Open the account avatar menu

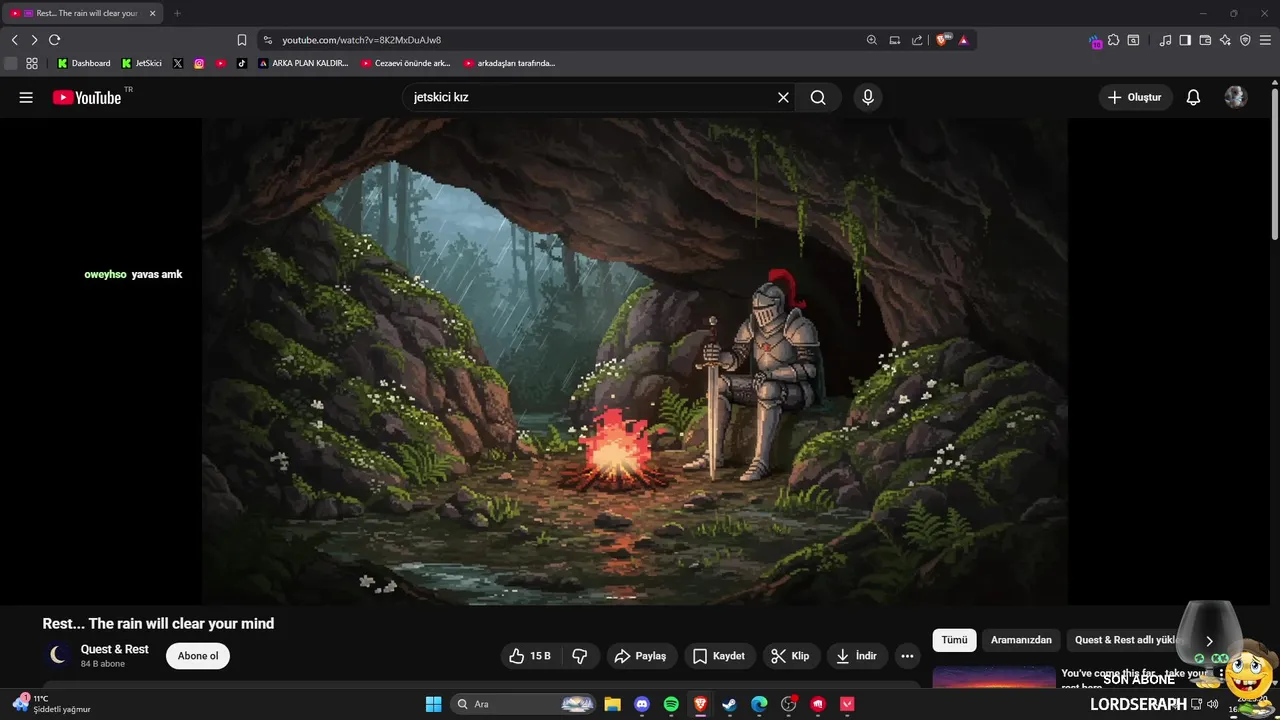(x=1236, y=97)
